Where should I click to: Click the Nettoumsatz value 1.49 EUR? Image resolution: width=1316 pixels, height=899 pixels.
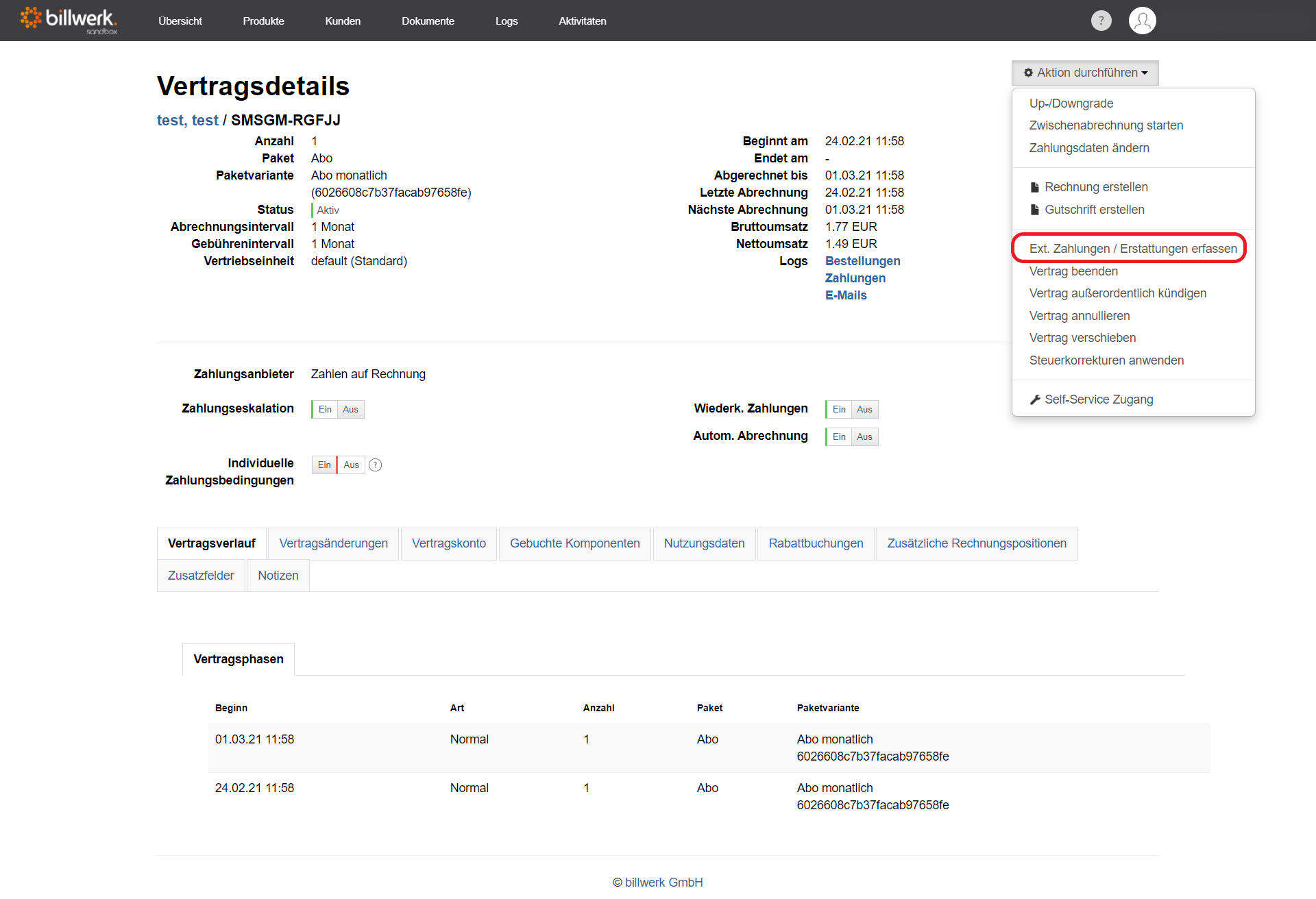tap(851, 244)
